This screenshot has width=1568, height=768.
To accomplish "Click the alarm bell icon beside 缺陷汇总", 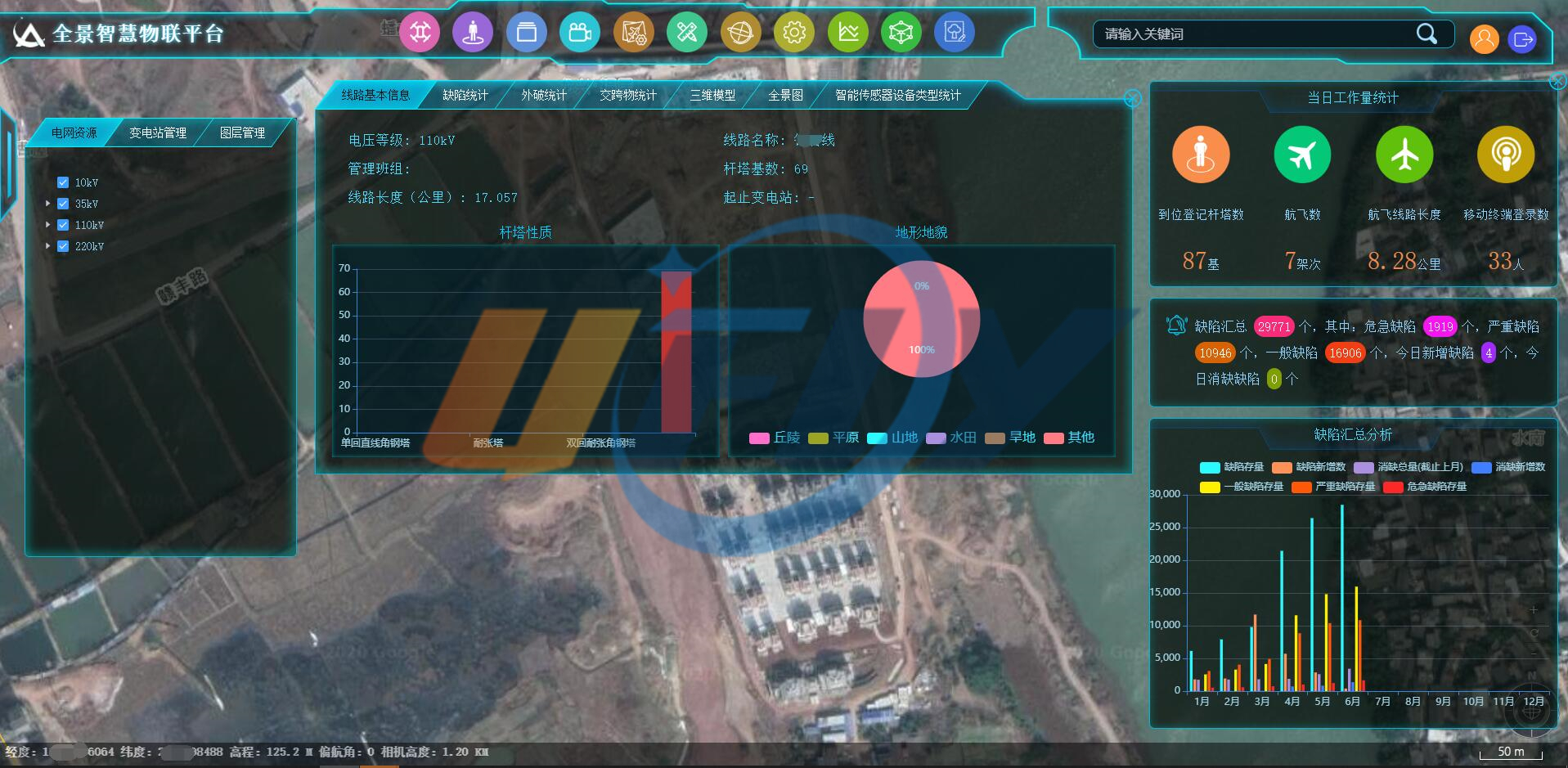I will 1176,326.
